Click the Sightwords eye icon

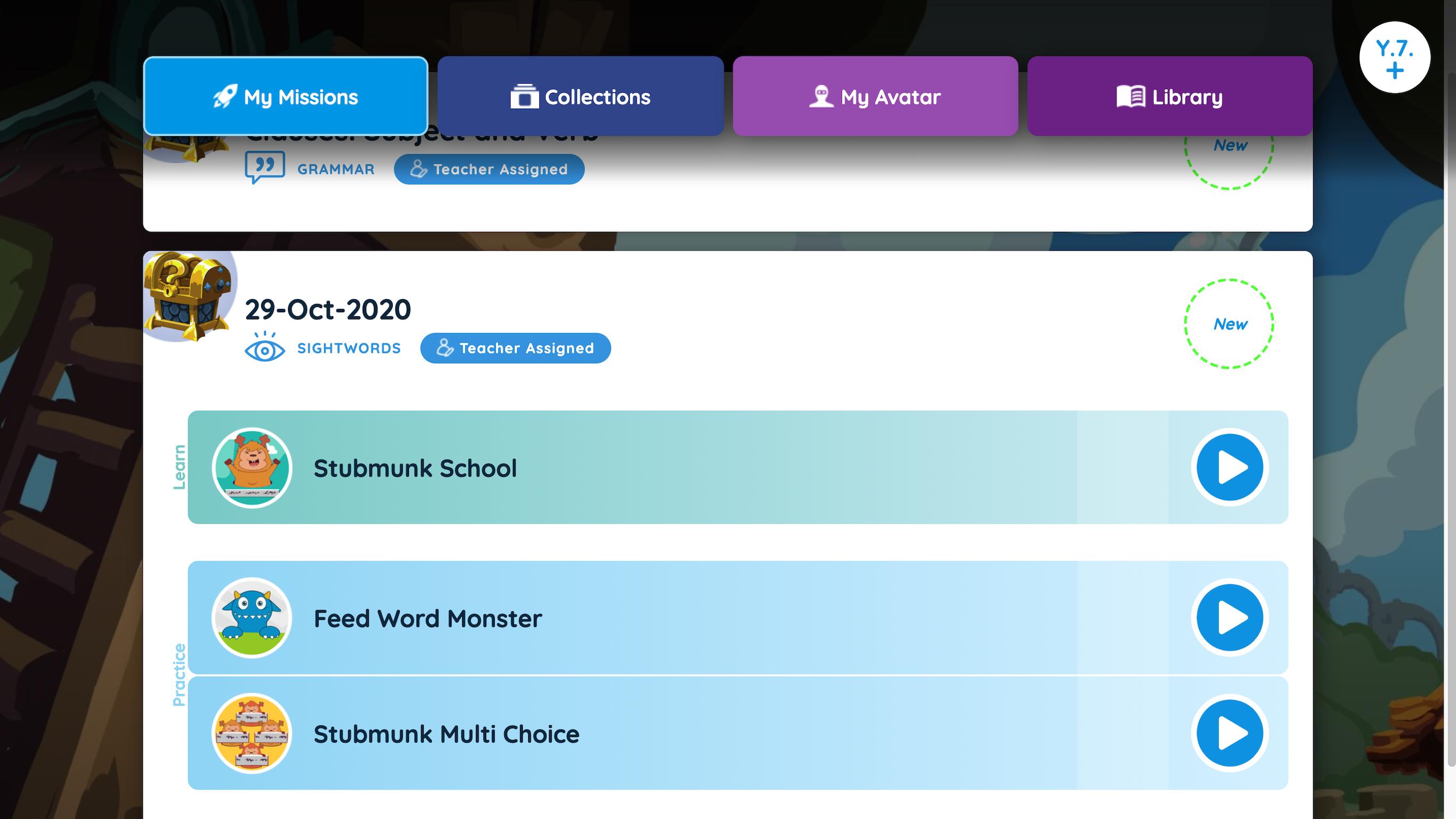coord(264,347)
